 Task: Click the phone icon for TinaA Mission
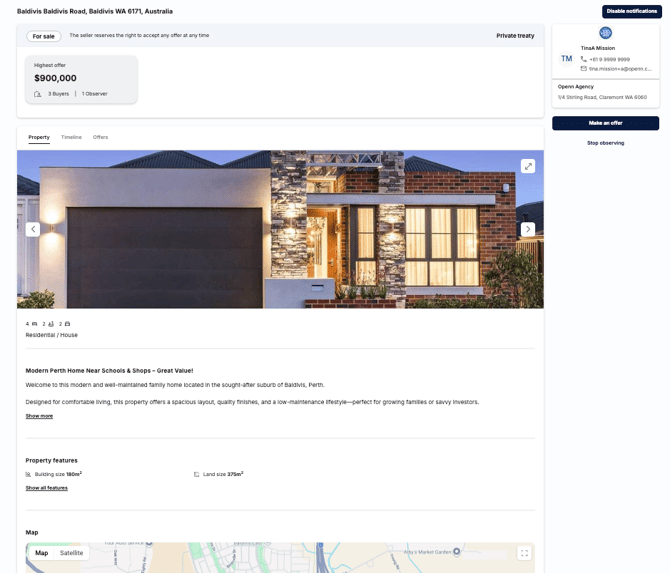pos(584,59)
